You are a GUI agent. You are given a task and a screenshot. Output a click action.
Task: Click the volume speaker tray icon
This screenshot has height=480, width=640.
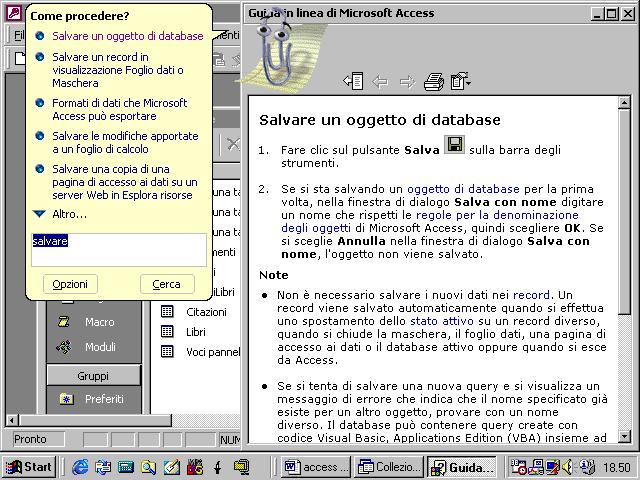(x=567, y=467)
